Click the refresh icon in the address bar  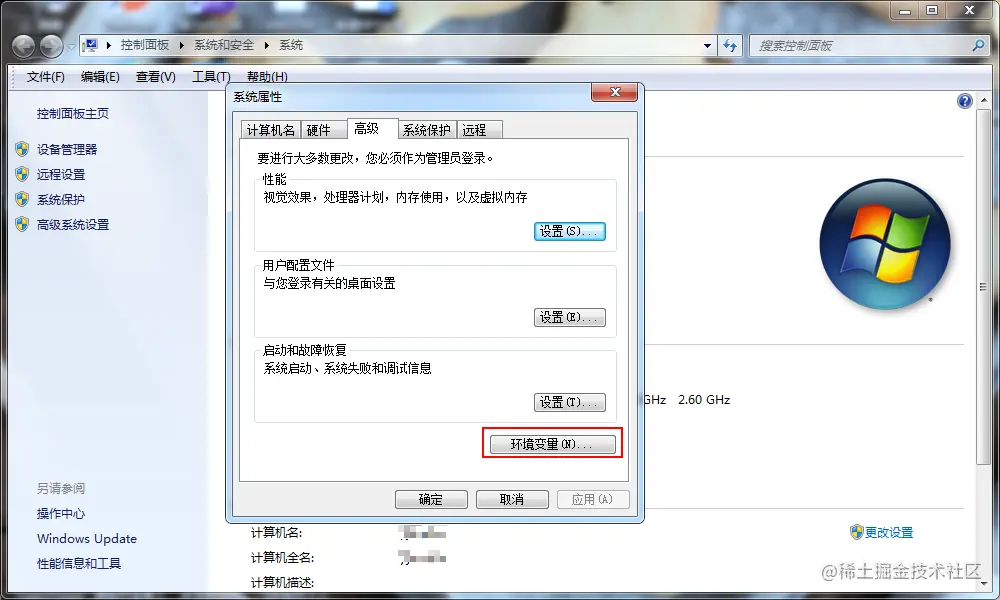point(732,45)
